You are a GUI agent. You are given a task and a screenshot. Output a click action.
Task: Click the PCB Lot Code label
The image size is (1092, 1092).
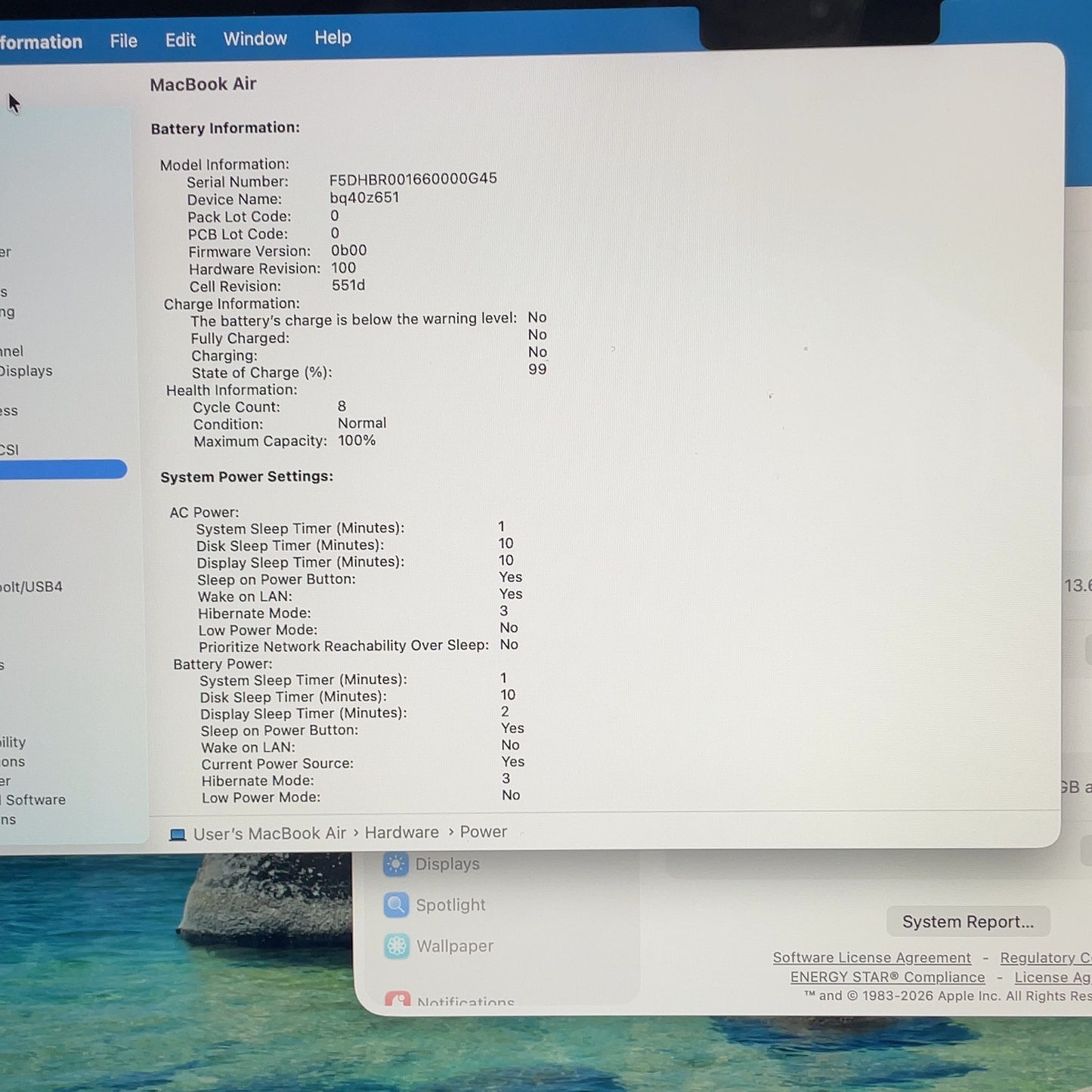click(x=238, y=234)
